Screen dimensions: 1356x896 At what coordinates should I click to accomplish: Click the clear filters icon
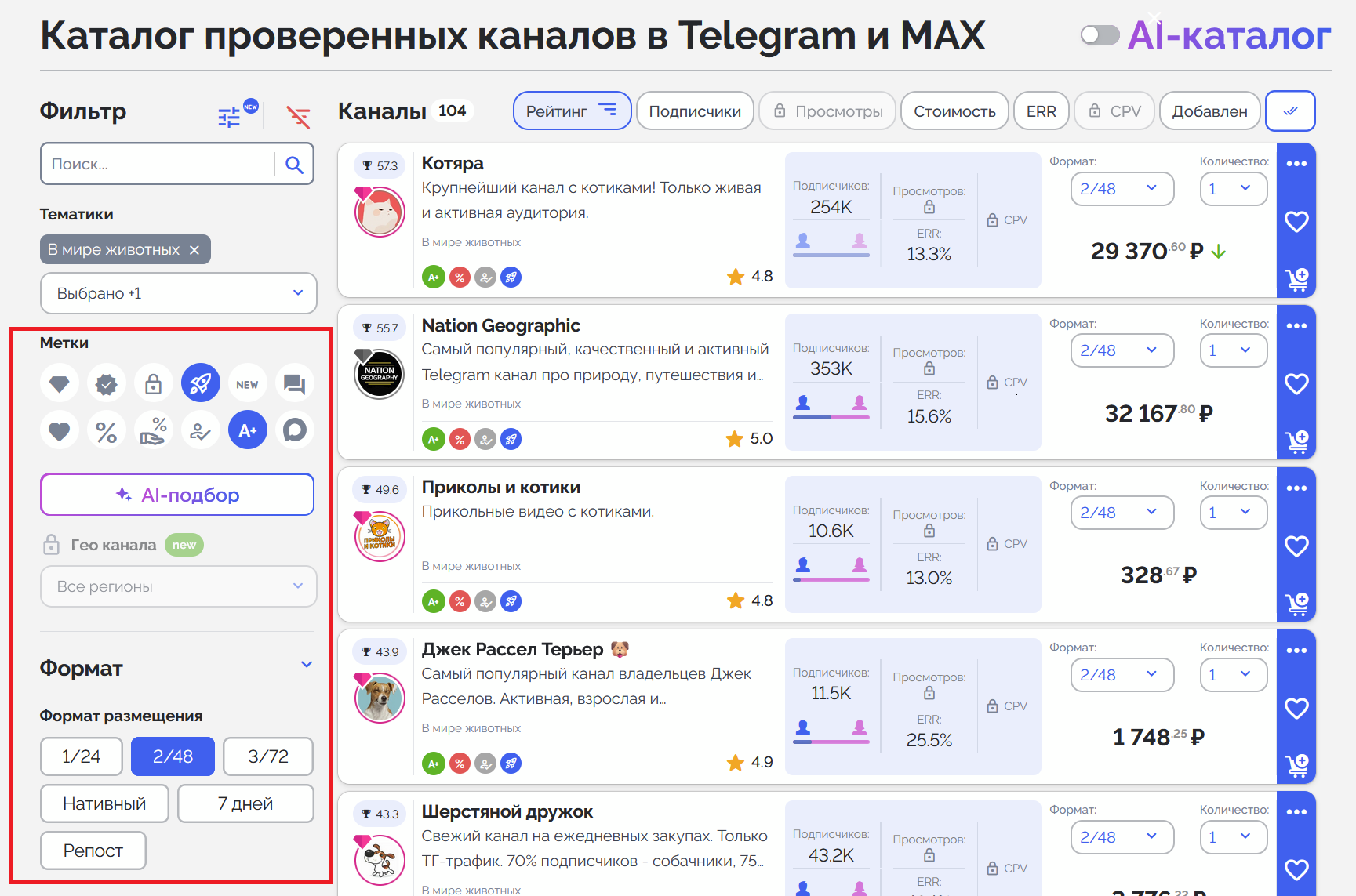(298, 117)
